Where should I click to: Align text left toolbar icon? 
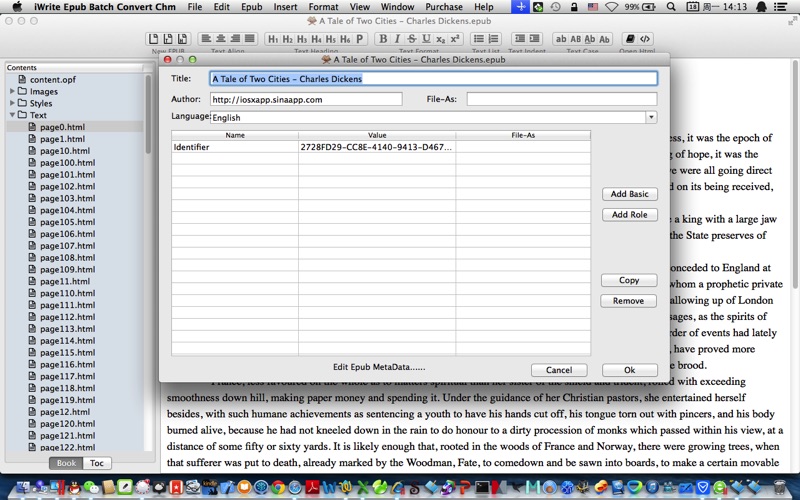click(206, 39)
